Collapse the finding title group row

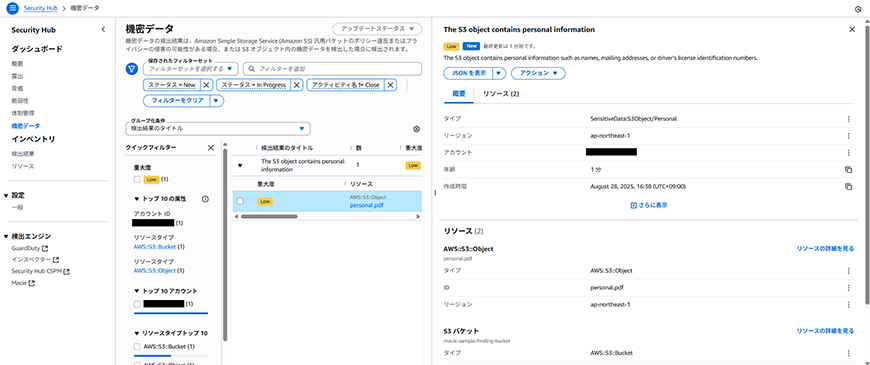240,165
